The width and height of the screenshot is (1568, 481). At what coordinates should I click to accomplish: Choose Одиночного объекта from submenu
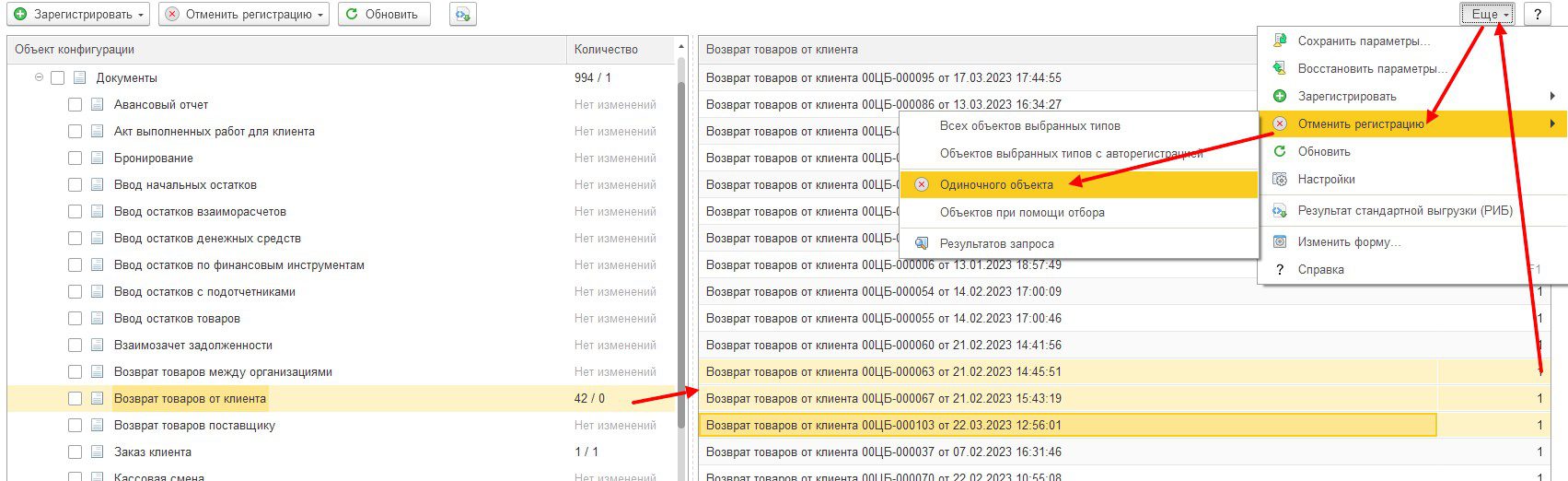pyautogui.click(x=996, y=184)
